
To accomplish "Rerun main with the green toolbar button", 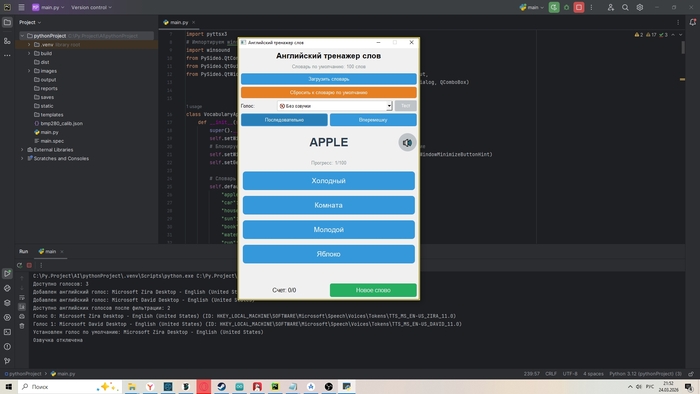I will (554, 8).
